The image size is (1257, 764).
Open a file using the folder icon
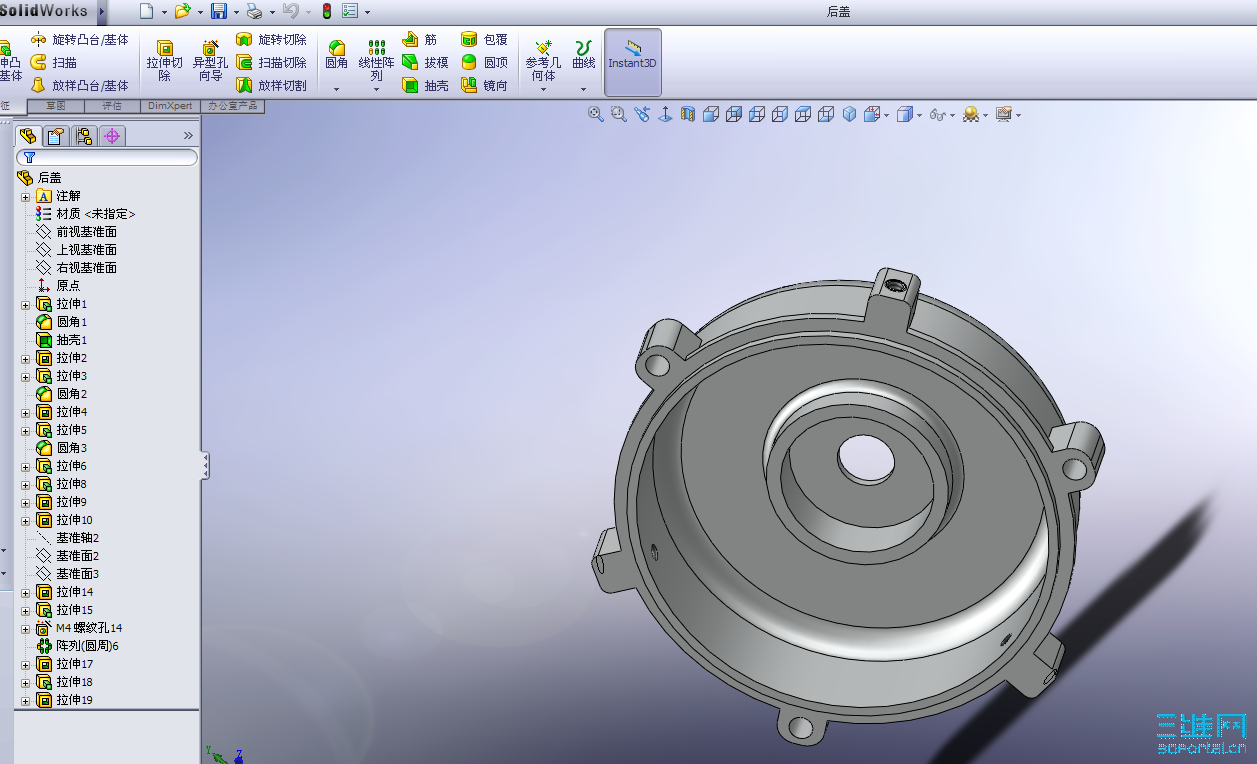tap(181, 11)
